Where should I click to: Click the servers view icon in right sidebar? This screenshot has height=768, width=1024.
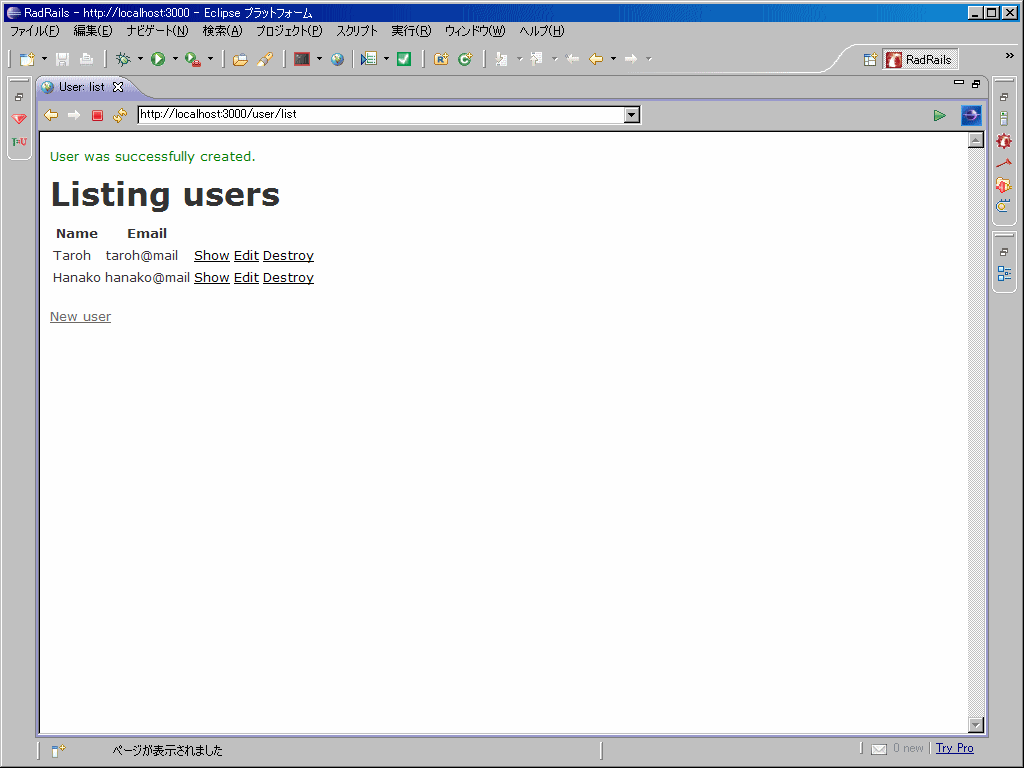(x=1004, y=118)
